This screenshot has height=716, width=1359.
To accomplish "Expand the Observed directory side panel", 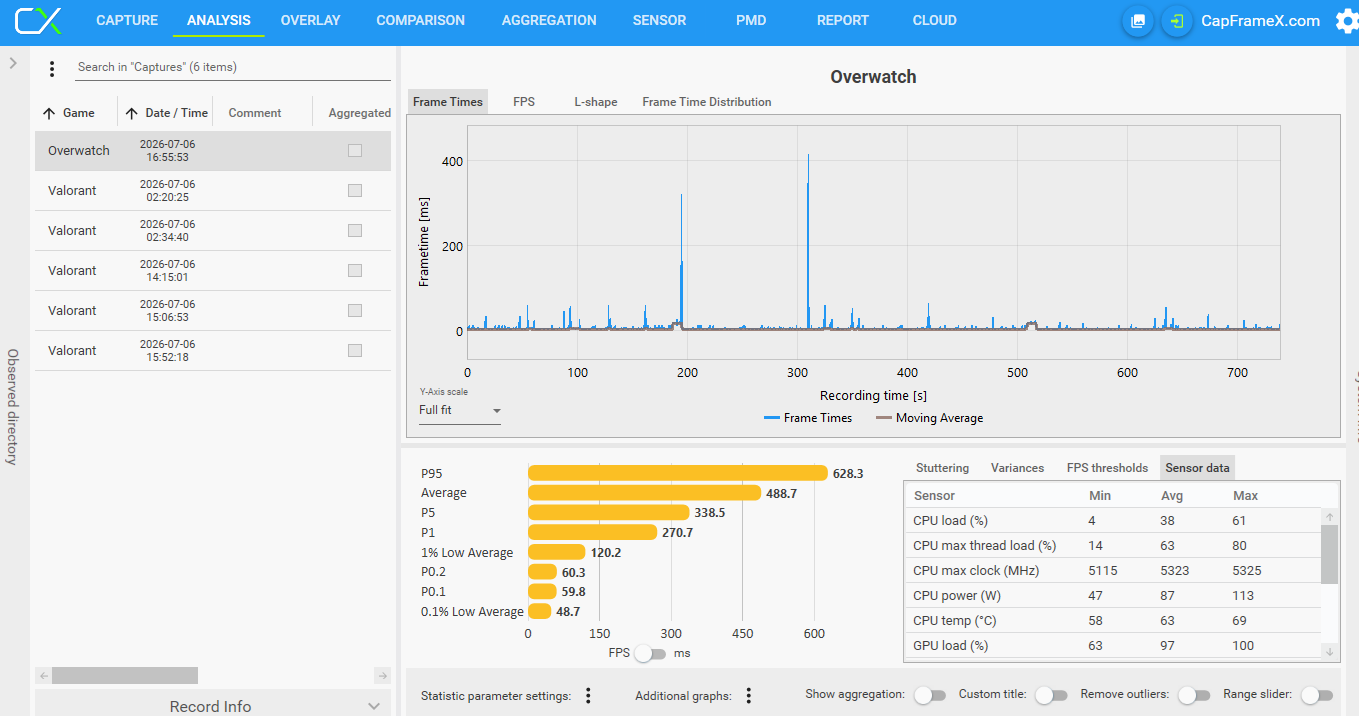I will 13,63.
